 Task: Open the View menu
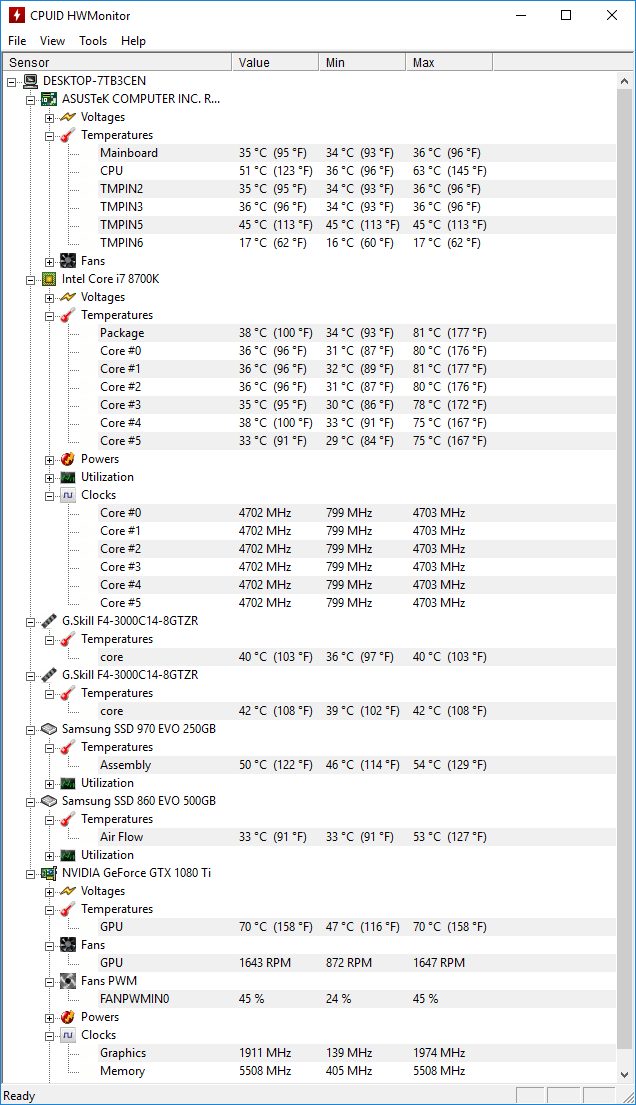[x=52, y=41]
